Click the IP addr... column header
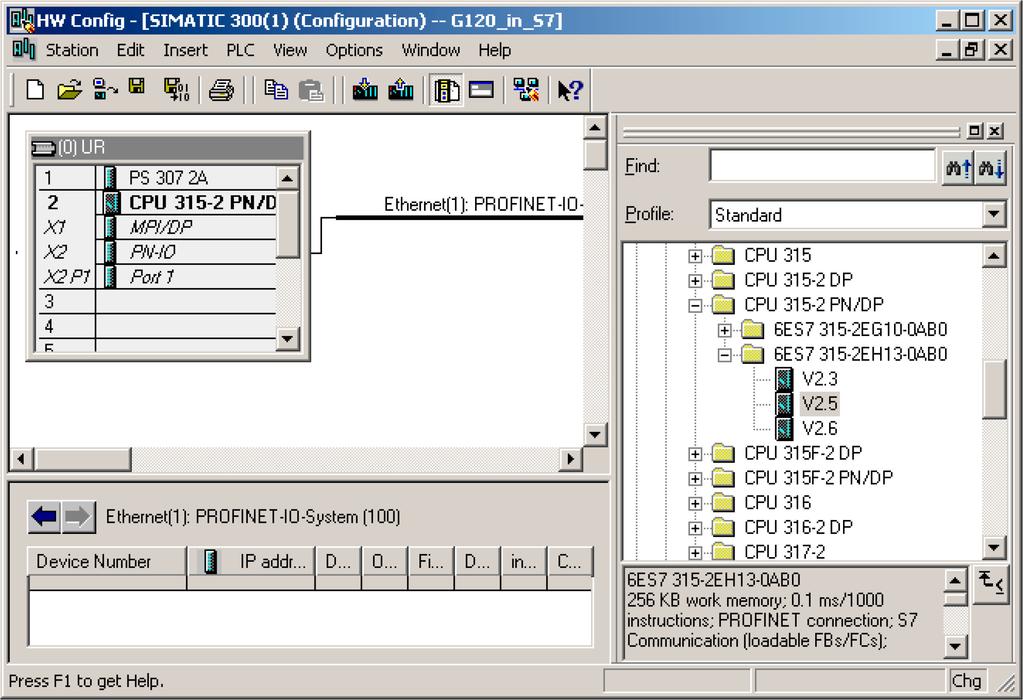 point(251,561)
